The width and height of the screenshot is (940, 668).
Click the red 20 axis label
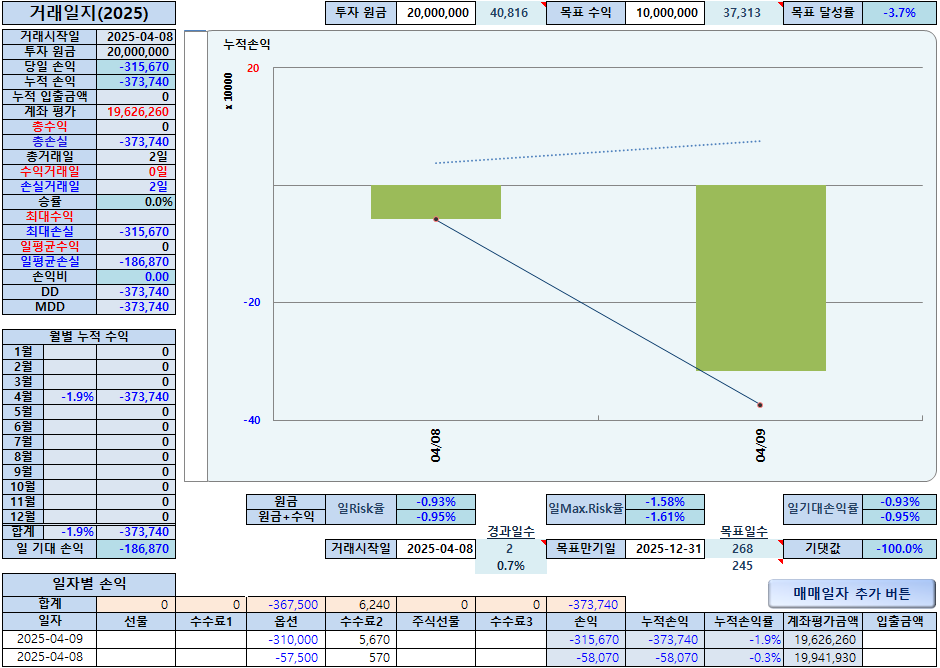(253, 68)
